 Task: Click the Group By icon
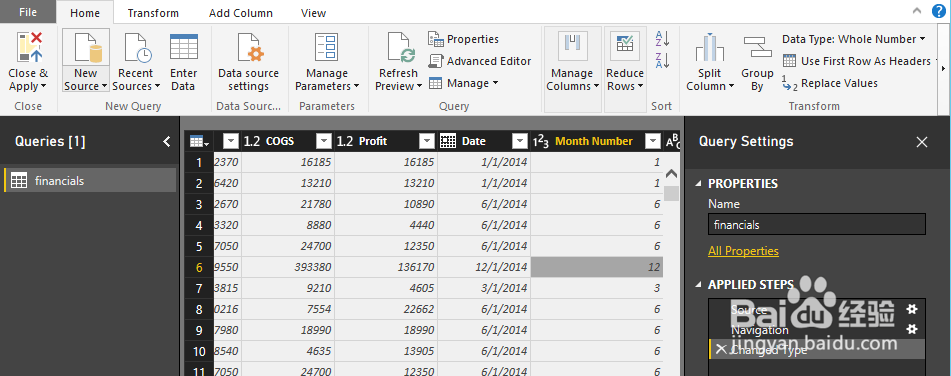pyautogui.click(x=757, y=47)
